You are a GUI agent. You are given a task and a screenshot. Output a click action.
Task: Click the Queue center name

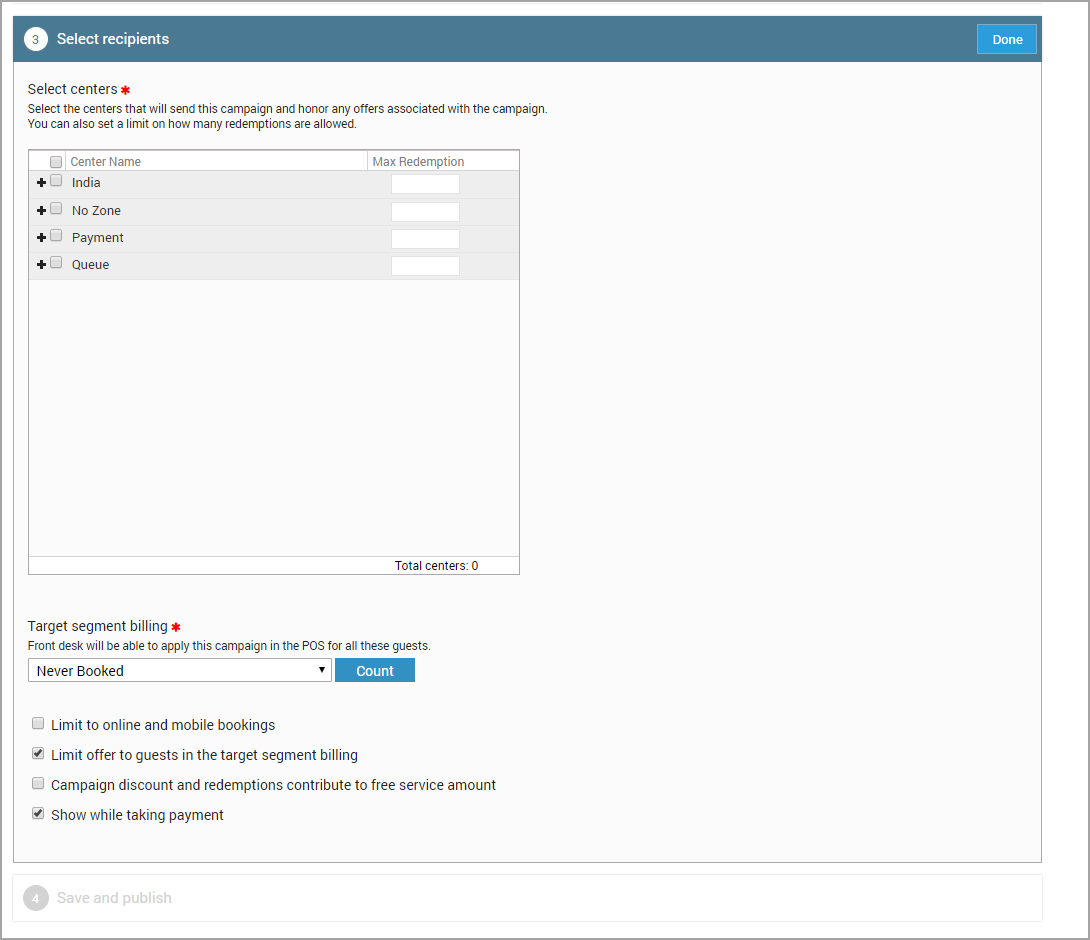pyautogui.click(x=90, y=264)
